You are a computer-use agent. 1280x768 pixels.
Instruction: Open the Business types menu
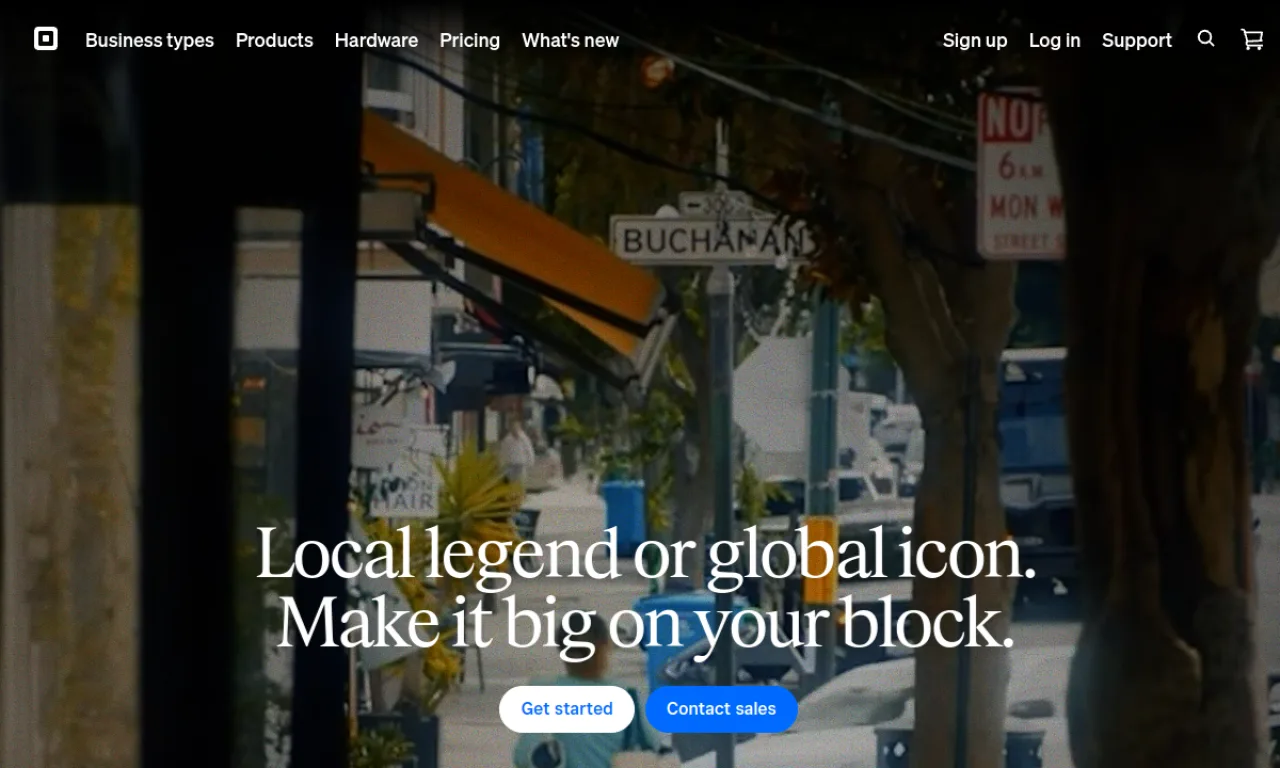pyautogui.click(x=150, y=40)
